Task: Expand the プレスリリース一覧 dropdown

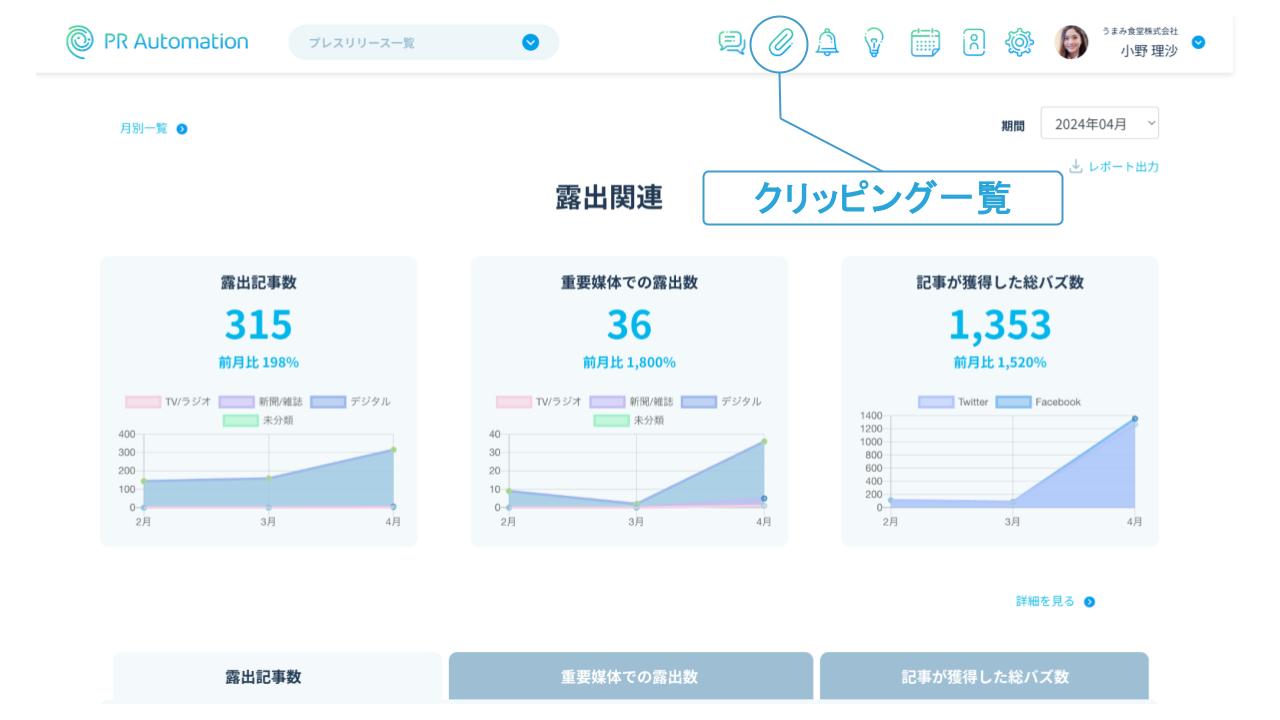Action: click(531, 42)
